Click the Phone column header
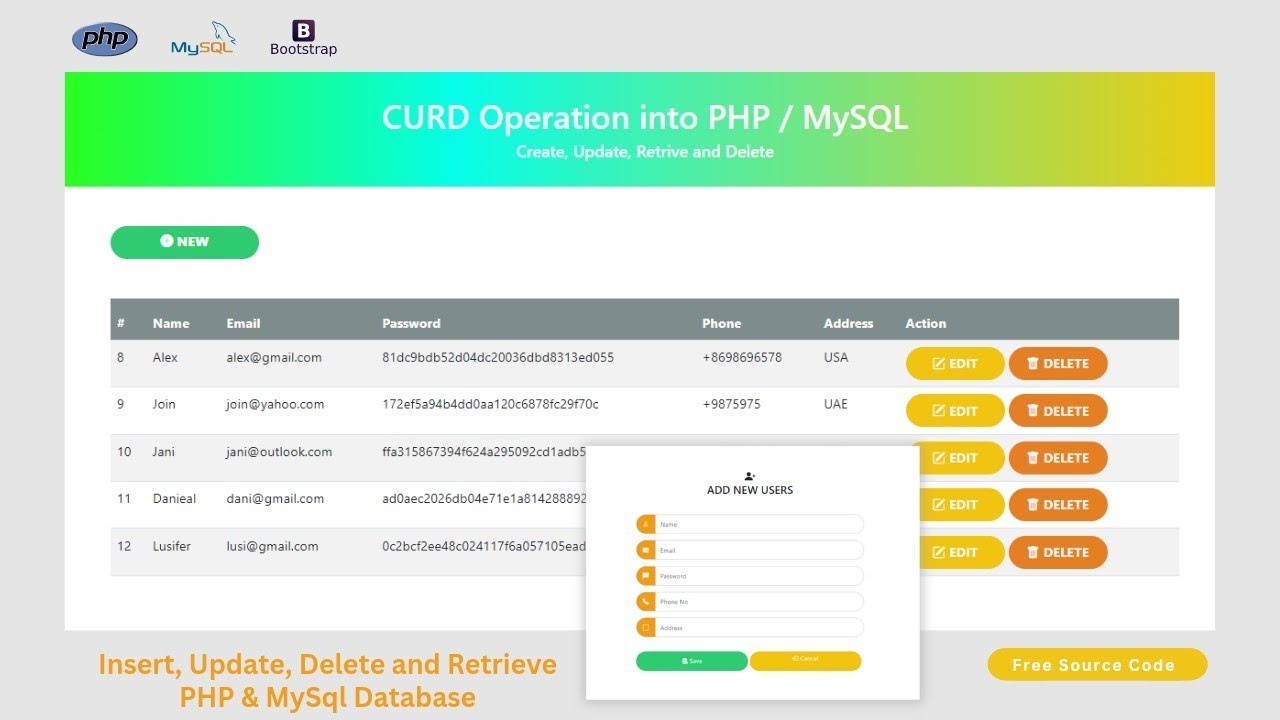The image size is (1280, 720). click(x=722, y=323)
